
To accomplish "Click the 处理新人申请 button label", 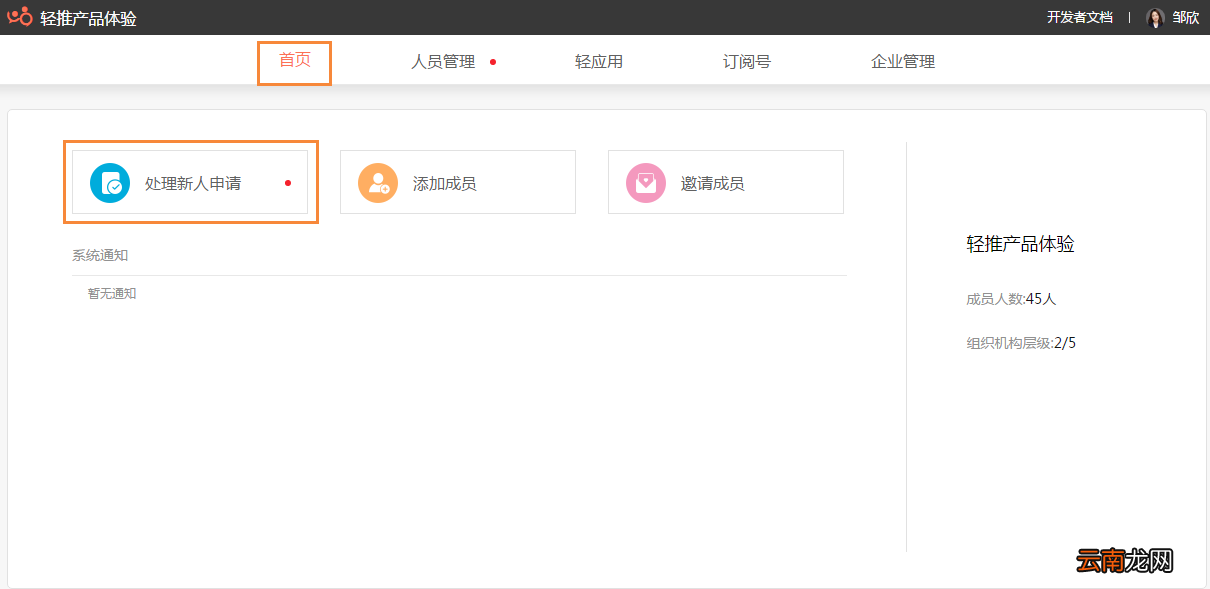I will 193,184.
